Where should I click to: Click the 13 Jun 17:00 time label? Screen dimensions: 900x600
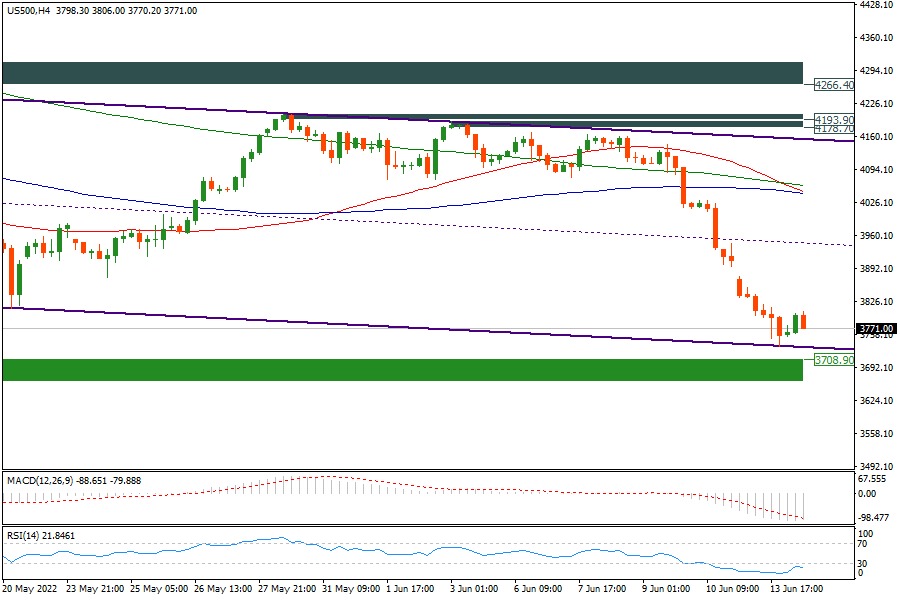coord(795,590)
